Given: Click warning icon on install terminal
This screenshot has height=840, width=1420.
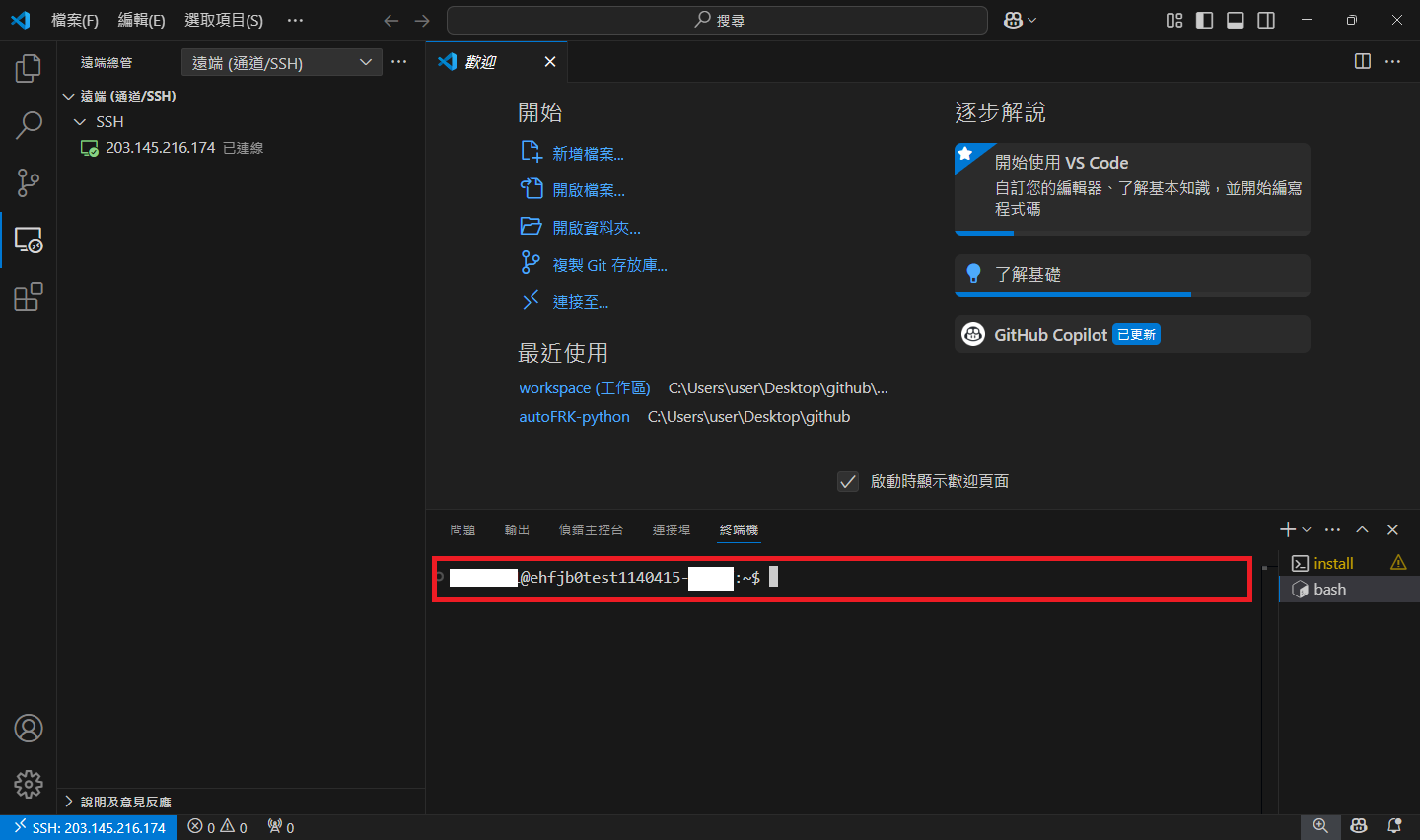Looking at the screenshot, I should point(1398,562).
